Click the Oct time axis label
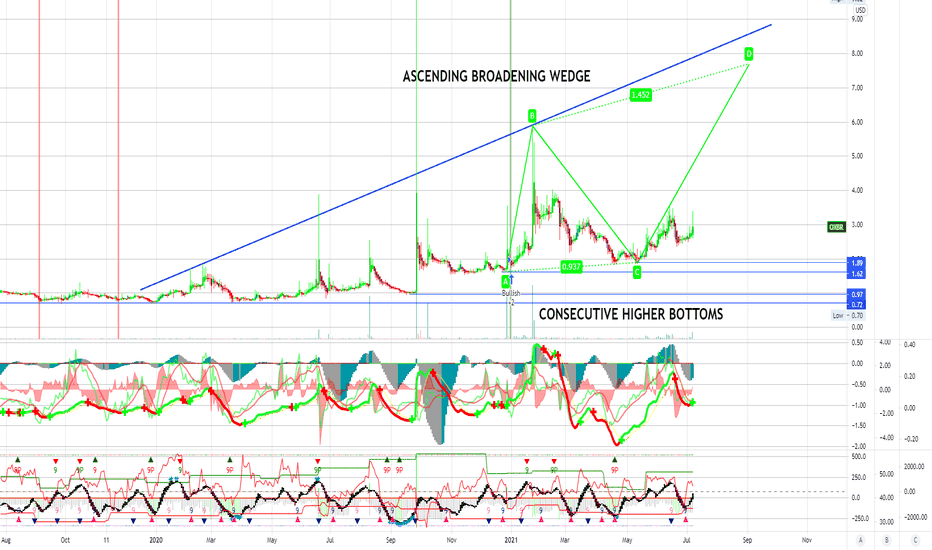This screenshot has height=550, width=932. 65,540
